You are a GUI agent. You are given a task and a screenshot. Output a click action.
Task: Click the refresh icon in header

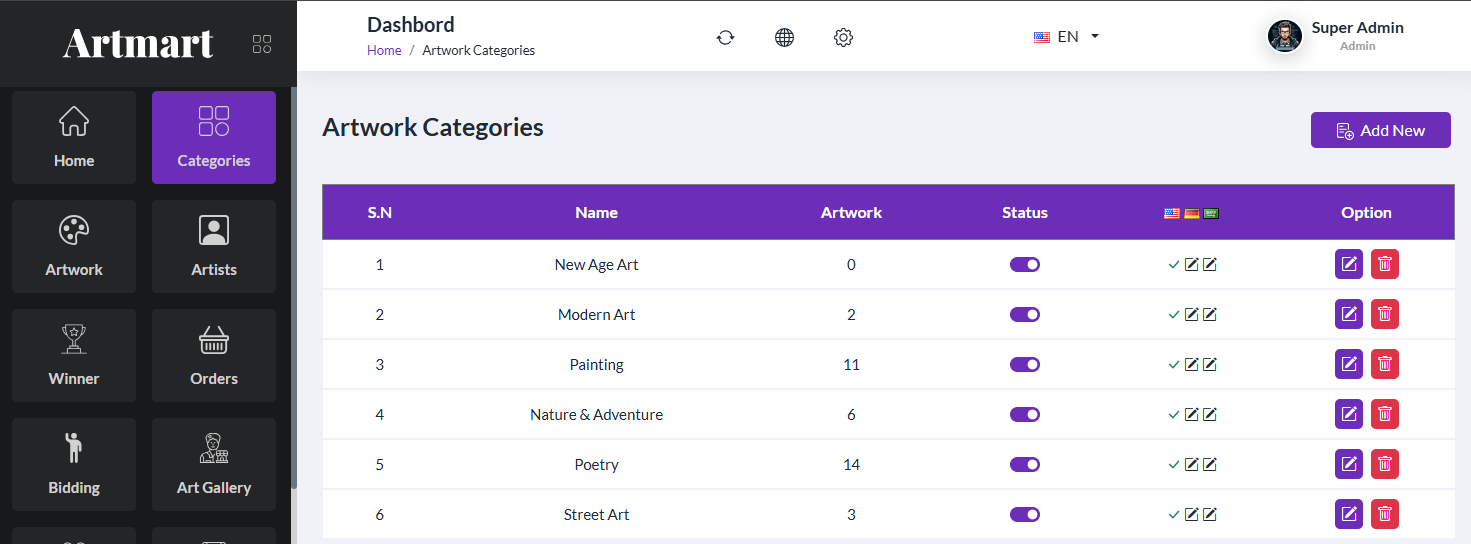725,37
